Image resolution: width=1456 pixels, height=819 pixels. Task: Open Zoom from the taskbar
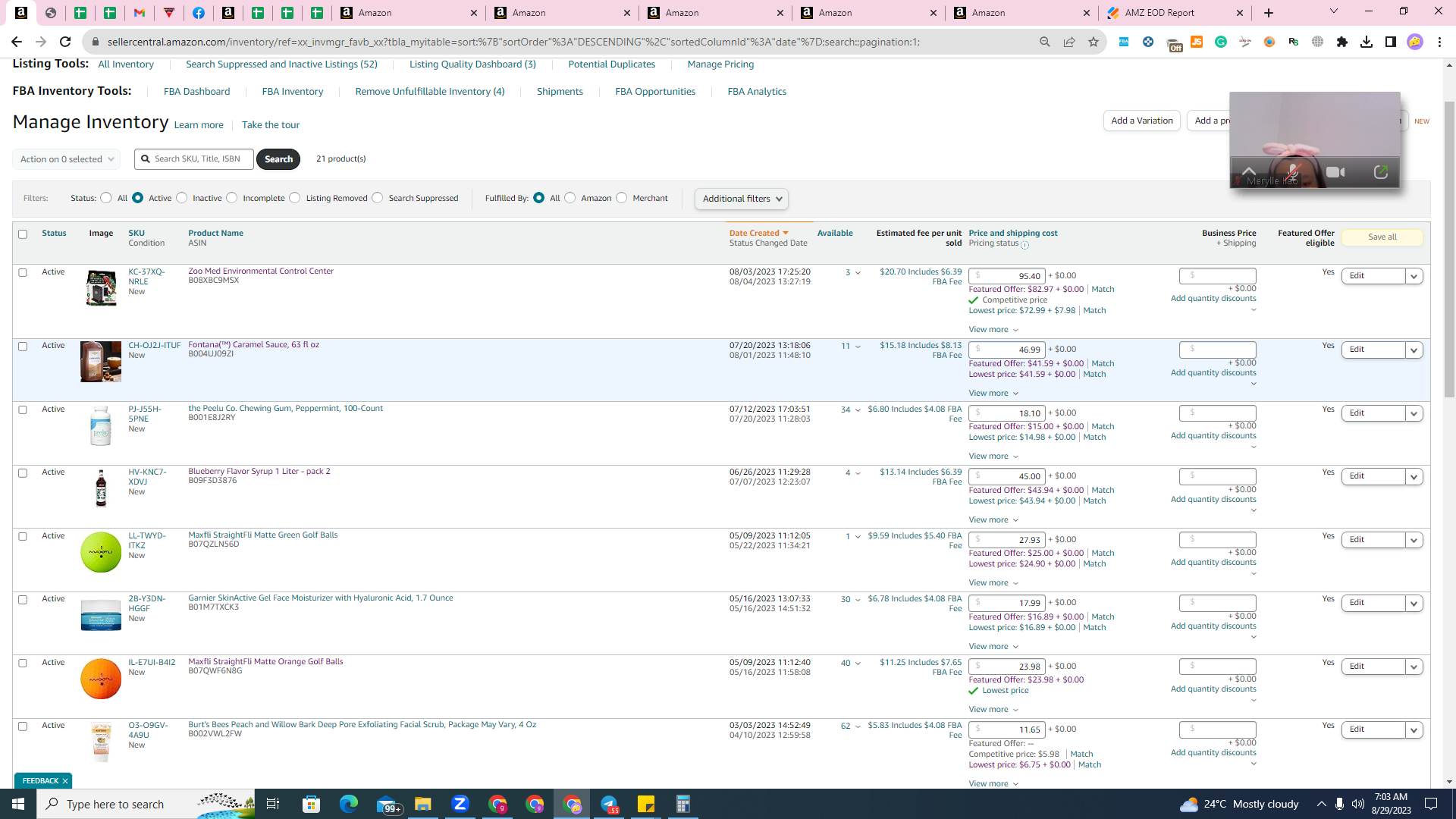[460, 804]
